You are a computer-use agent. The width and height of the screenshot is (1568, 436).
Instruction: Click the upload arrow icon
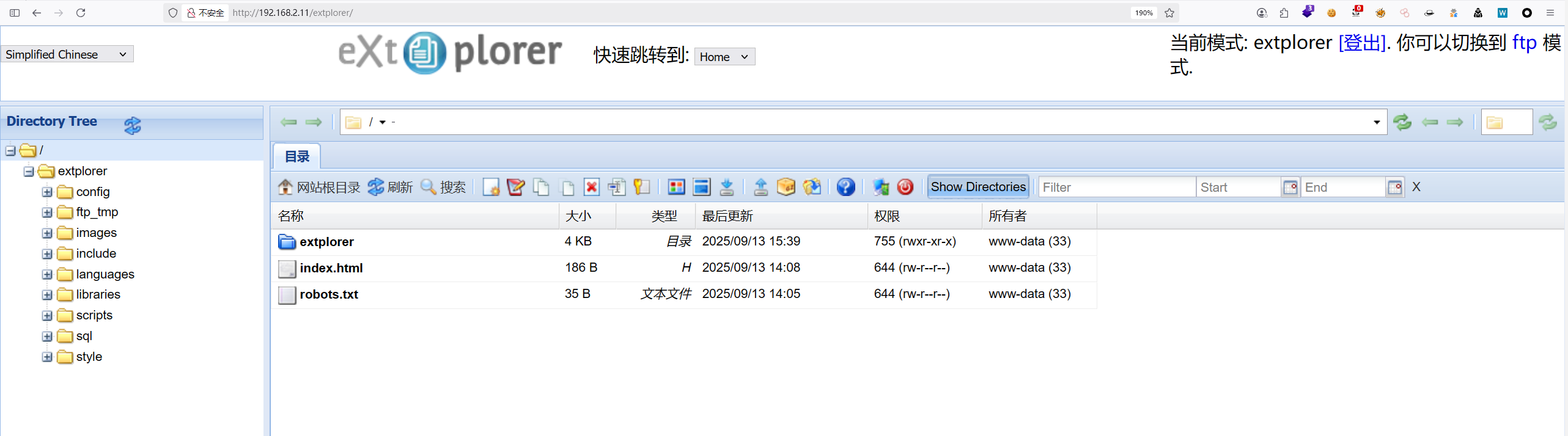tap(760, 187)
